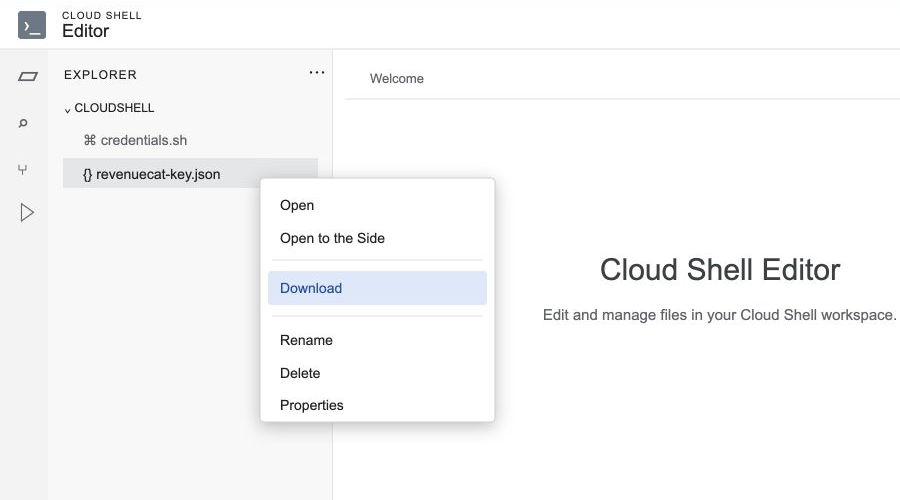Click the shell file icon beside credentials.sh
Image resolution: width=900 pixels, height=500 pixels.
coord(90,140)
